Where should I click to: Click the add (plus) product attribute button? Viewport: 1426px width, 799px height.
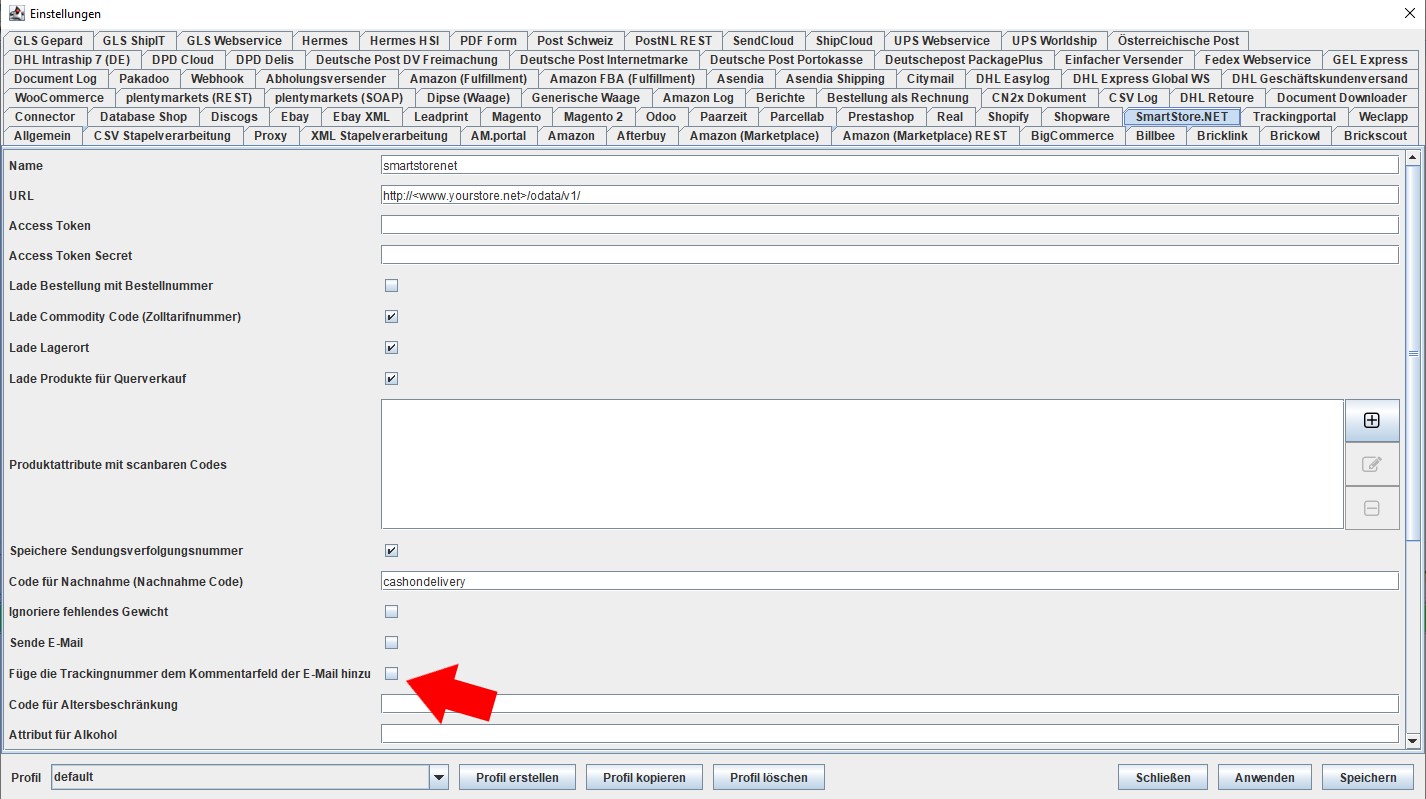[1372, 421]
